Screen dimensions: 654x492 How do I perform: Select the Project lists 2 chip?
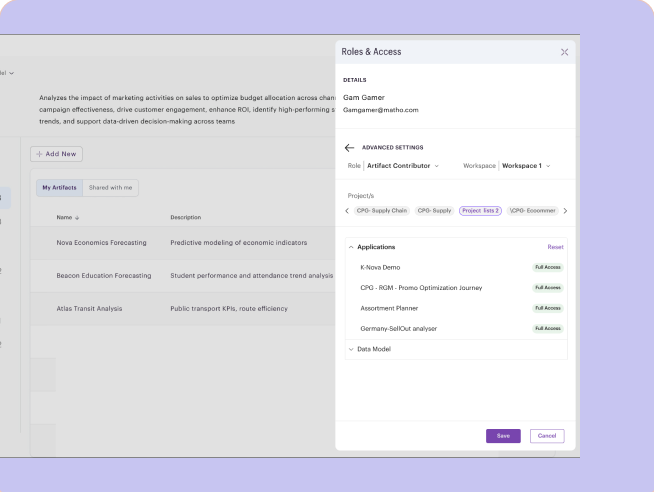pyautogui.click(x=480, y=211)
